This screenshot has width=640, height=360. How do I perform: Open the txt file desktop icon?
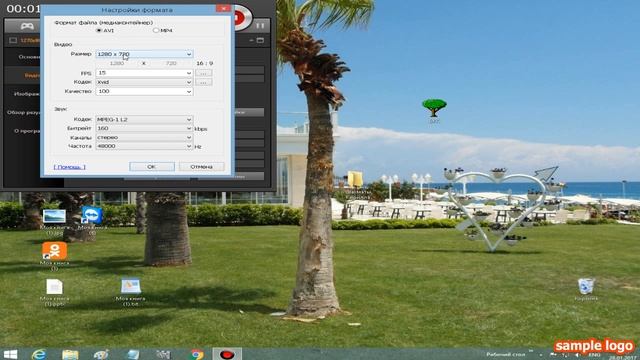131,292
